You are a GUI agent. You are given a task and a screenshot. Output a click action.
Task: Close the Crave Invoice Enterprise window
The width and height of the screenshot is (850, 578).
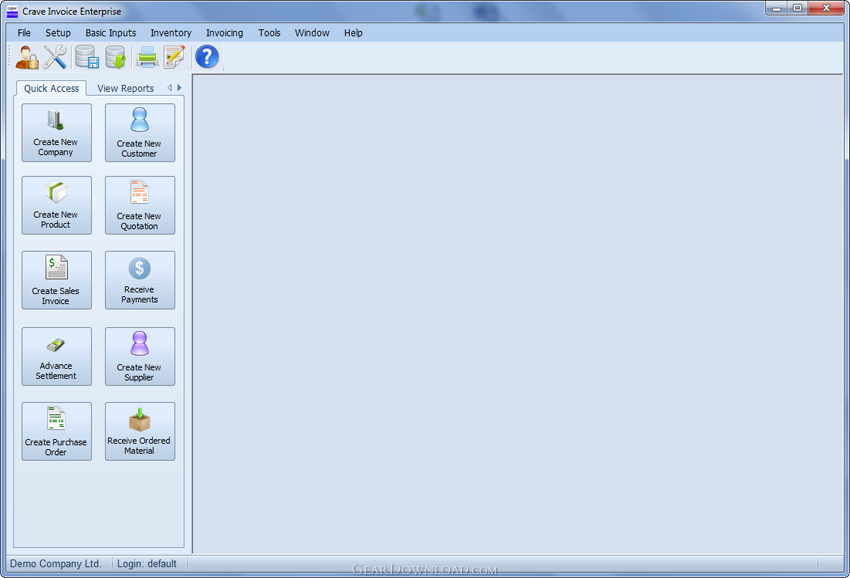[x=826, y=8]
